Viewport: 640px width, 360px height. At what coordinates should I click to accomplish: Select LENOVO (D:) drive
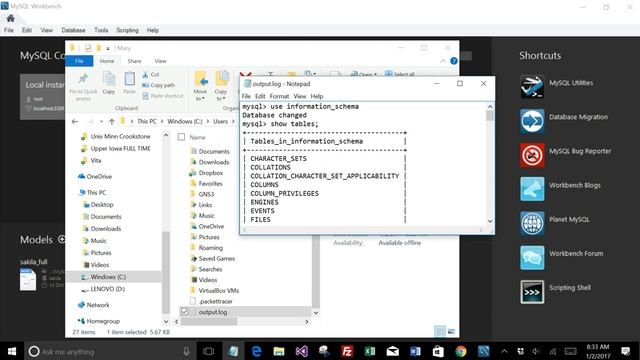click(107, 289)
